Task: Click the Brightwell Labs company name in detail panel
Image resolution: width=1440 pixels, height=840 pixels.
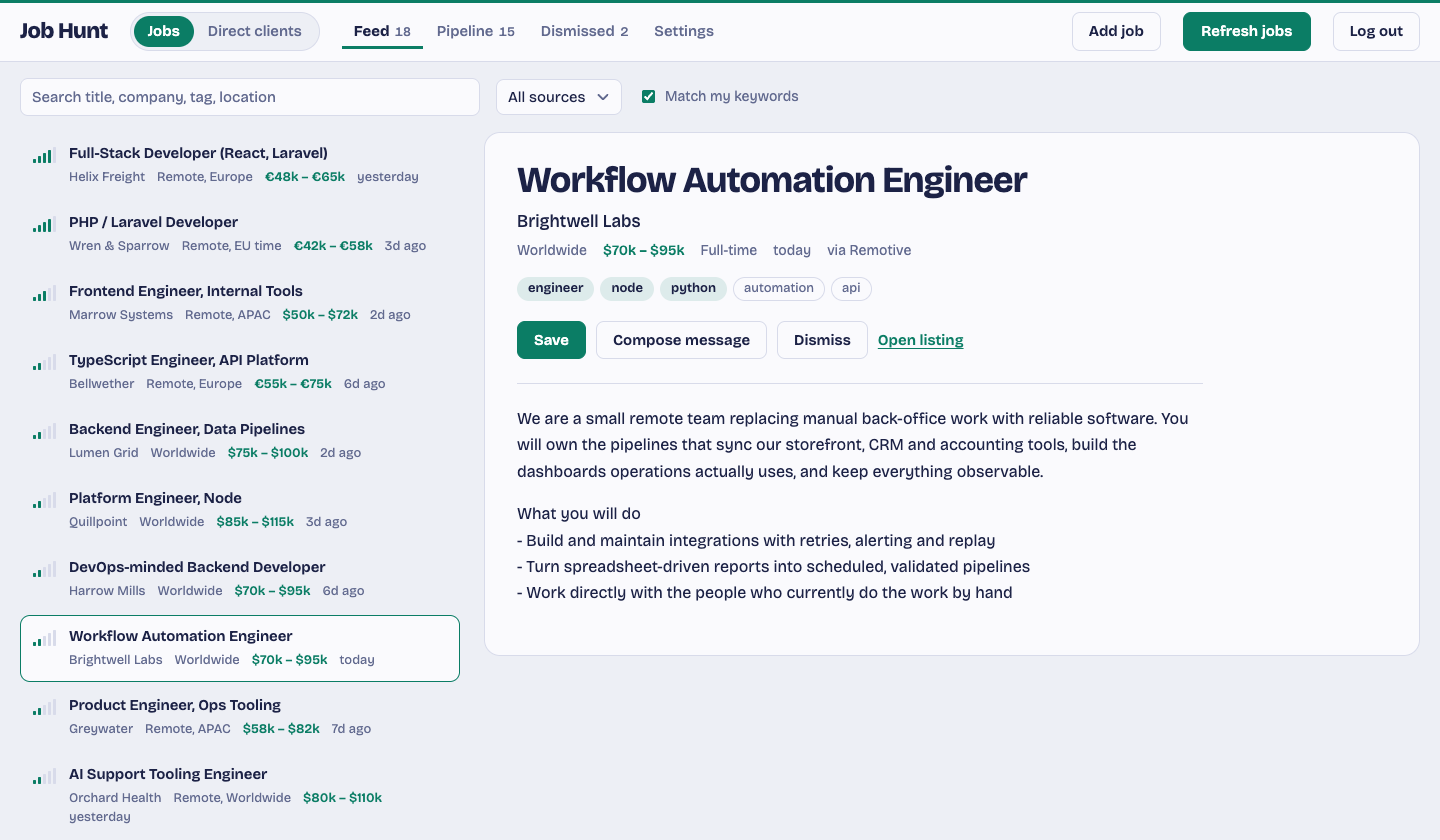Action: click(578, 221)
